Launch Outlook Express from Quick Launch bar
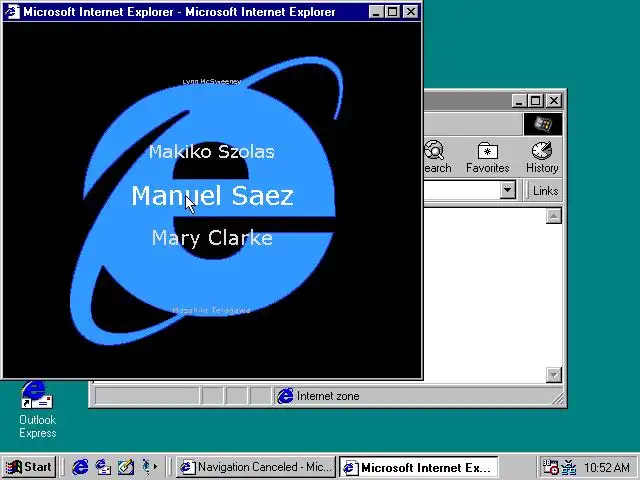The width and height of the screenshot is (640, 480). click(103, 467)
